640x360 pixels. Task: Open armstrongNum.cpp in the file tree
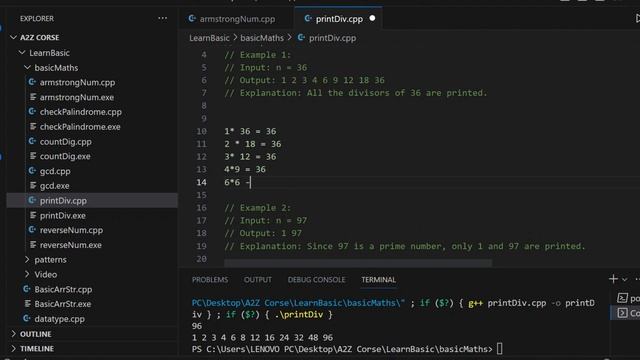77,82
